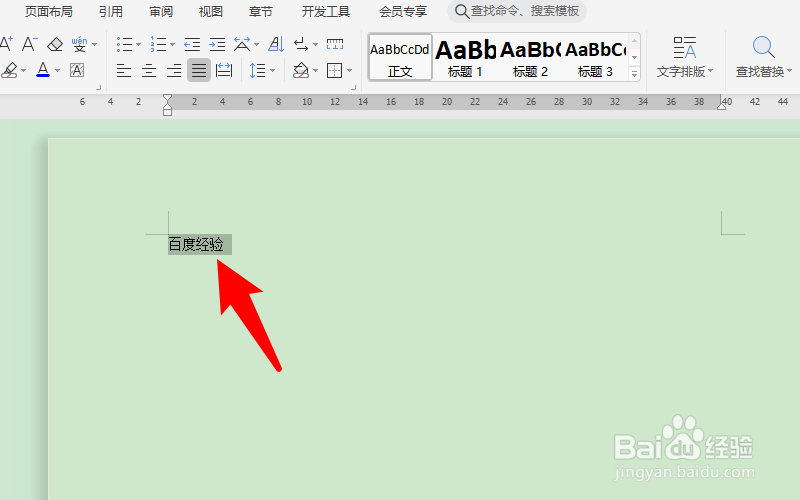800x500 pixels.
Task: Open the Chinese typography (character scaling) tool
Action: coord(242,44)
